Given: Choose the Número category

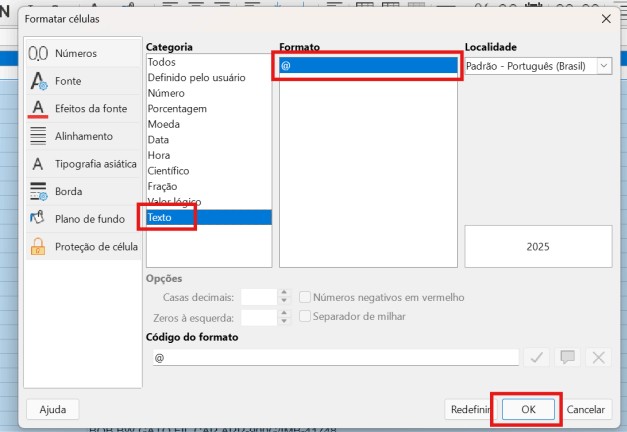Looking at the screenshot, I should click(x=209, y=93).
